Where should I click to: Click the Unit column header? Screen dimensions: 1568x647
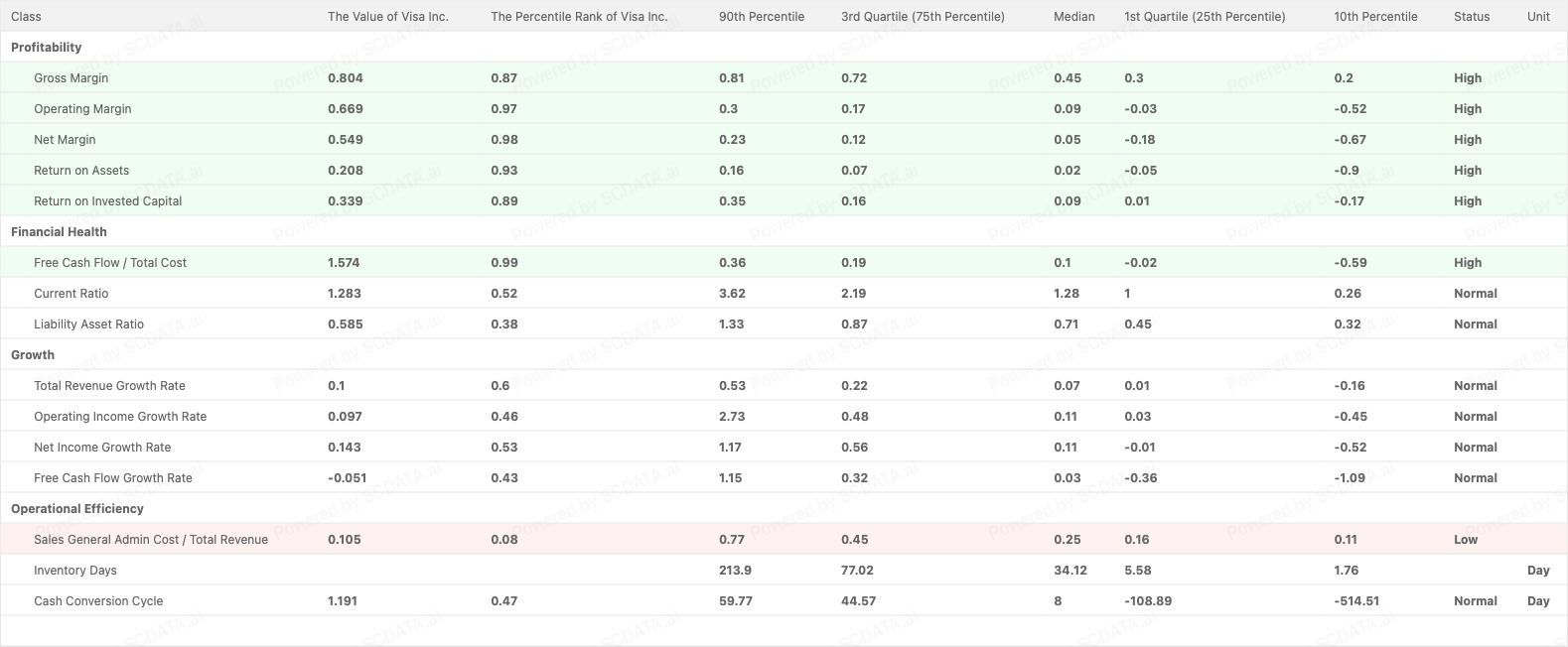(x=1538, y=17)
